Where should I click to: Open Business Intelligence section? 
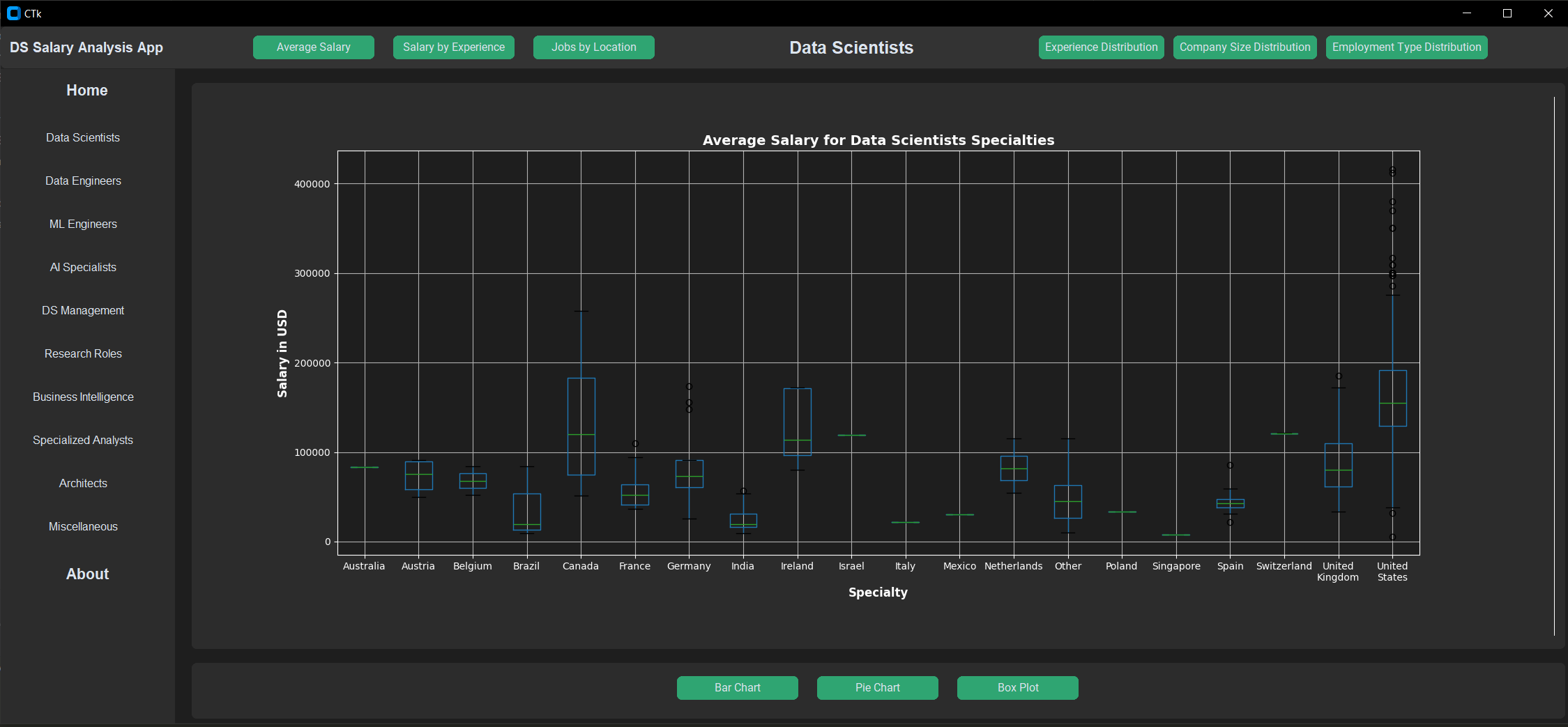coord(82,397)
